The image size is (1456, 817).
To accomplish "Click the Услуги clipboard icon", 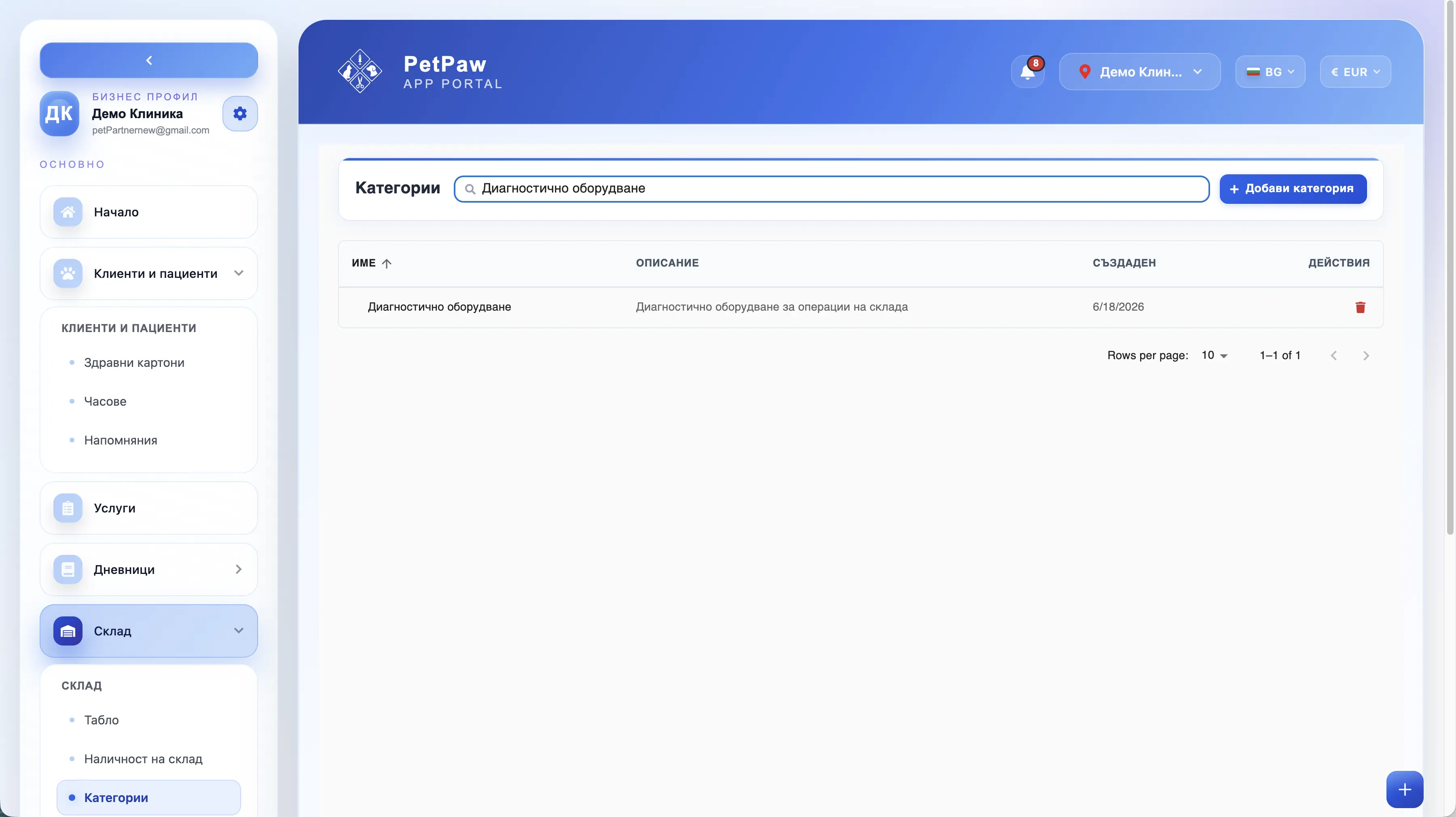I will pyautogui.click(x=68, y=508).
